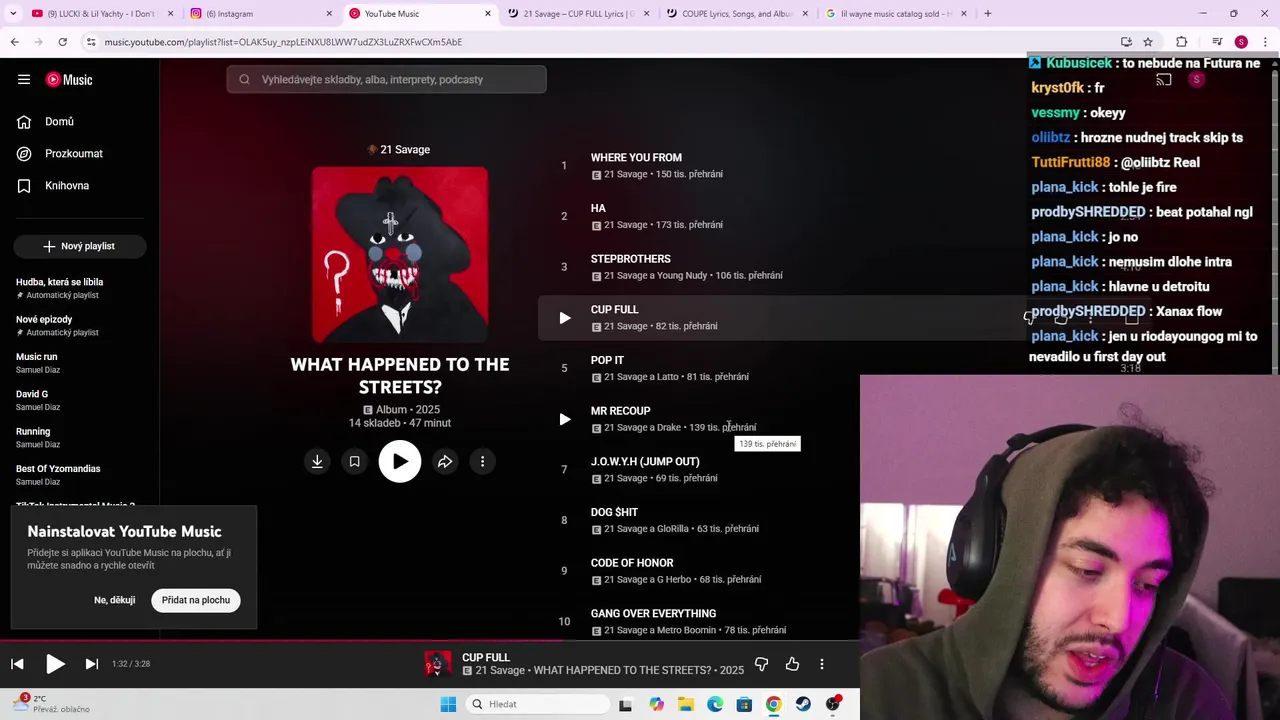Open File Explorer from taskbar
Screen dimensions: 1280x720
click(686, 705)
